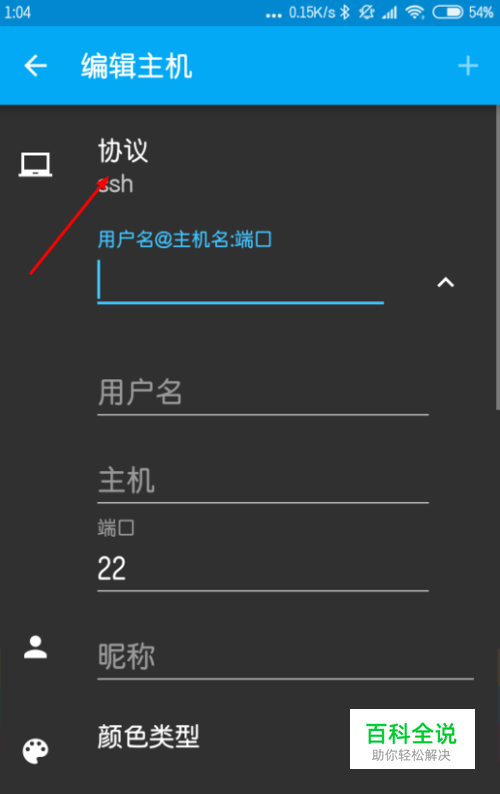
Task: Tap the signal strength icon
Action: 389,12
